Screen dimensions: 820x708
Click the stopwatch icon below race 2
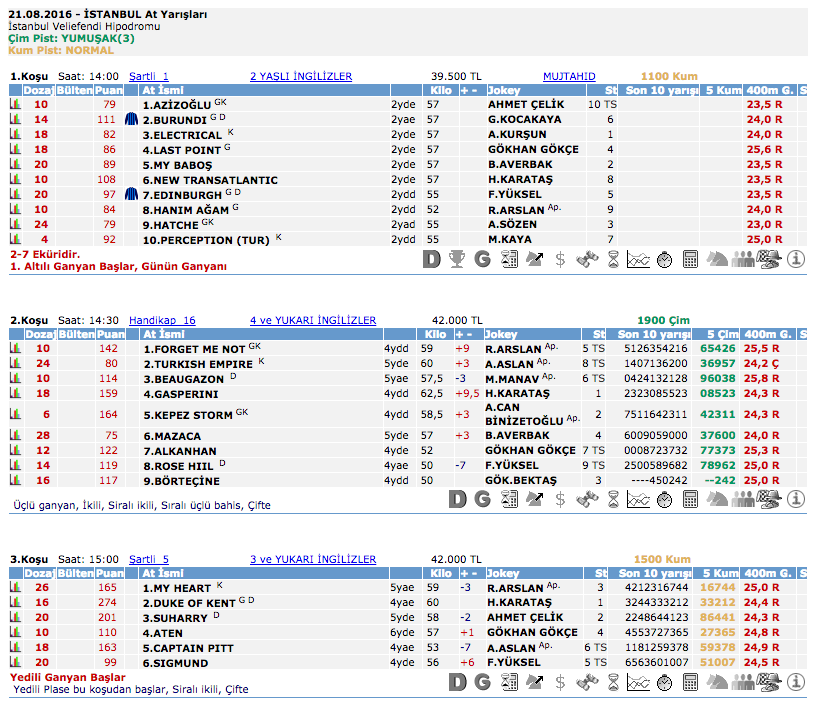tap(664, 498)
